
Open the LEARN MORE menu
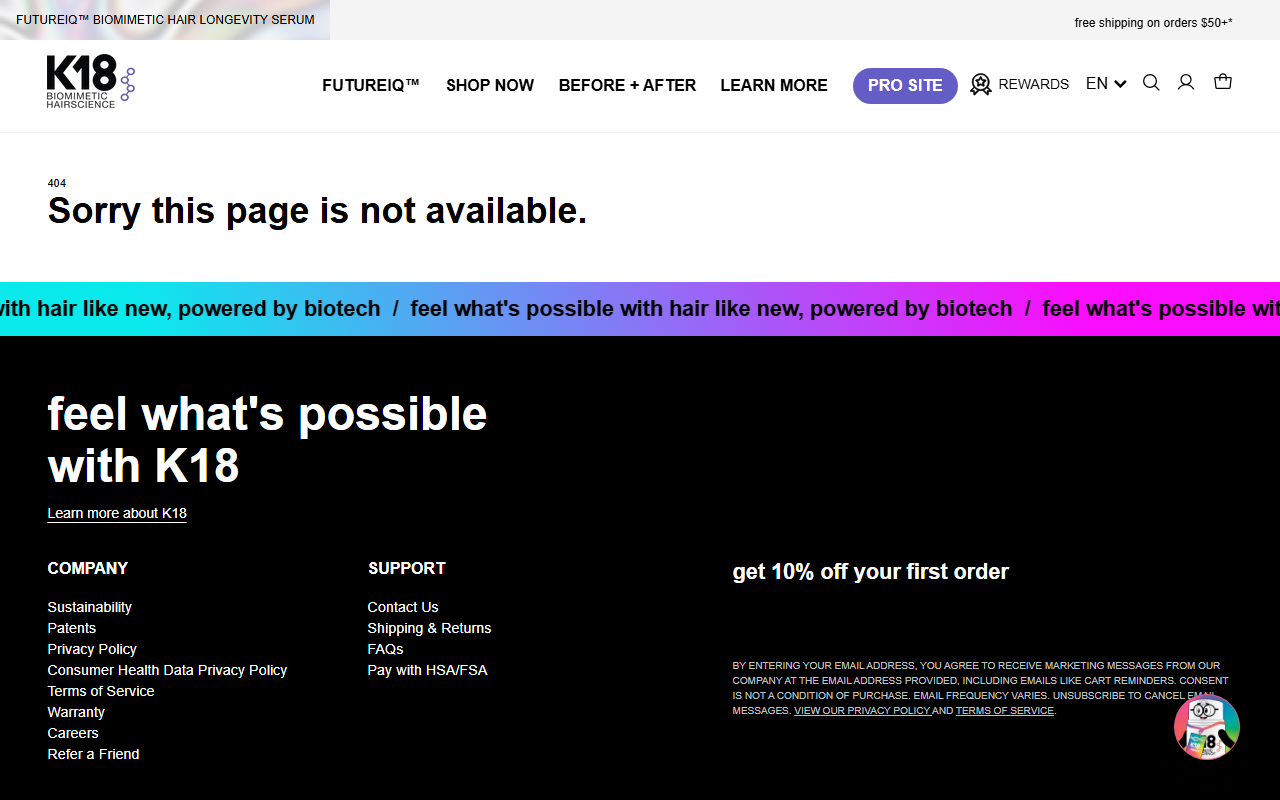(774, 85)
